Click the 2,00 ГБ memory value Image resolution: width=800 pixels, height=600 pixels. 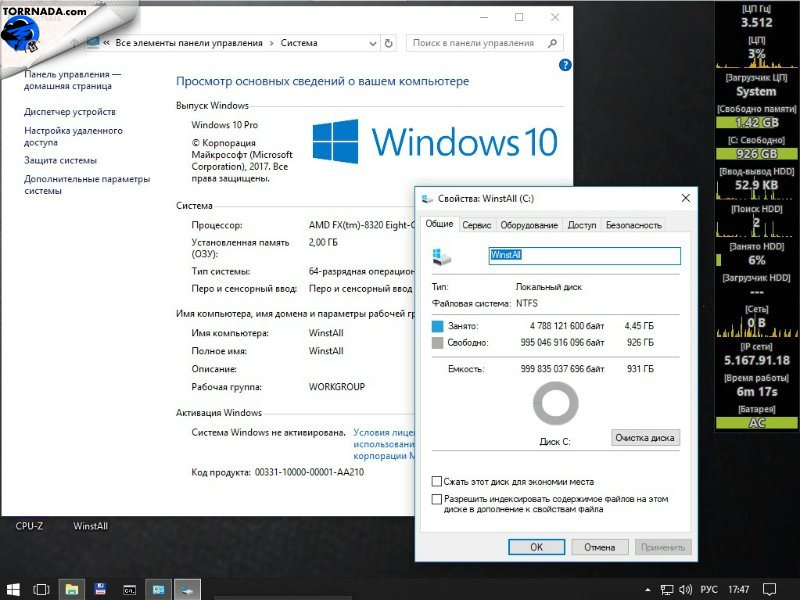323,242
